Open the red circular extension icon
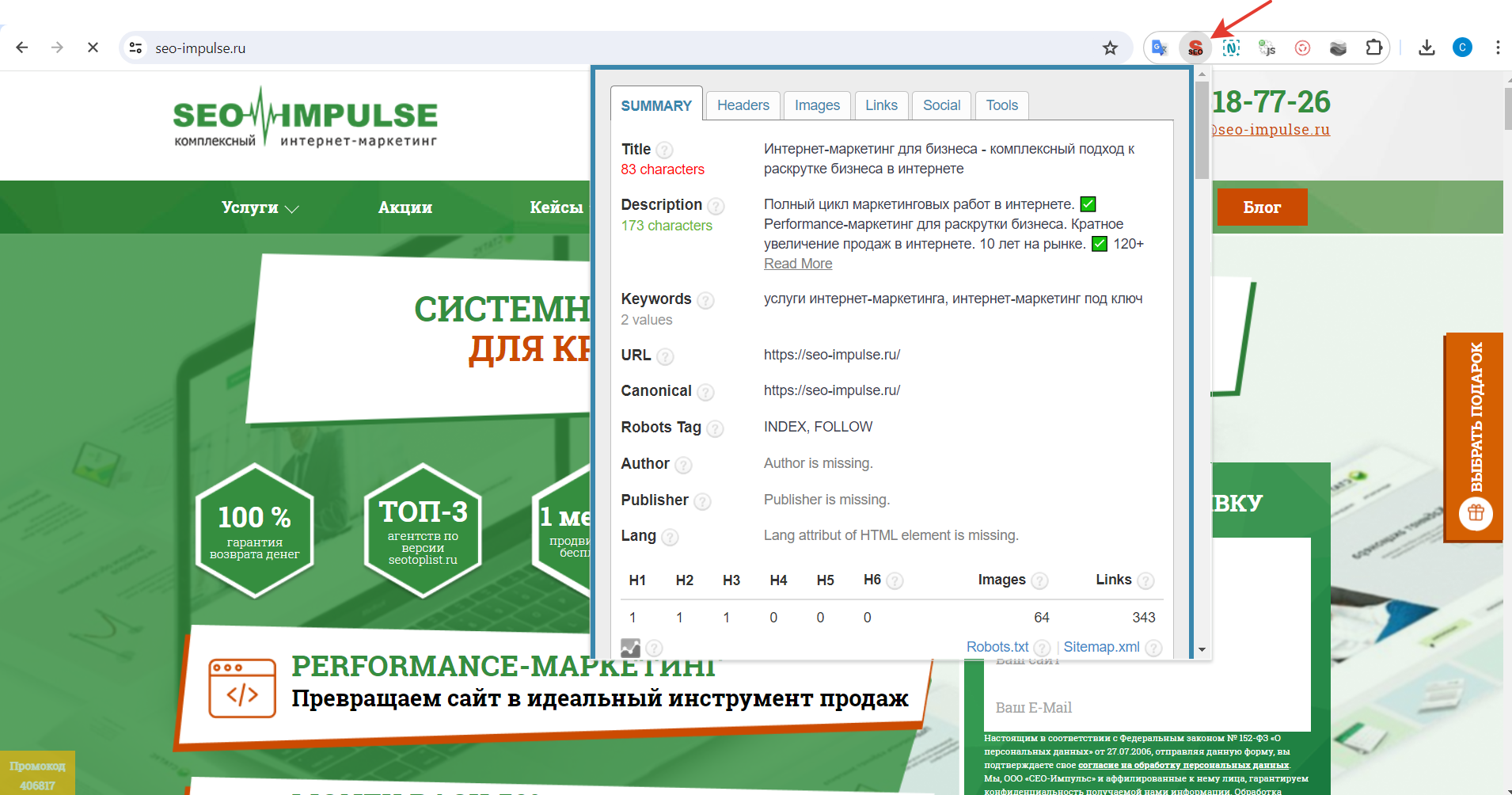Screen dimensions: 1512x795 1302,48
